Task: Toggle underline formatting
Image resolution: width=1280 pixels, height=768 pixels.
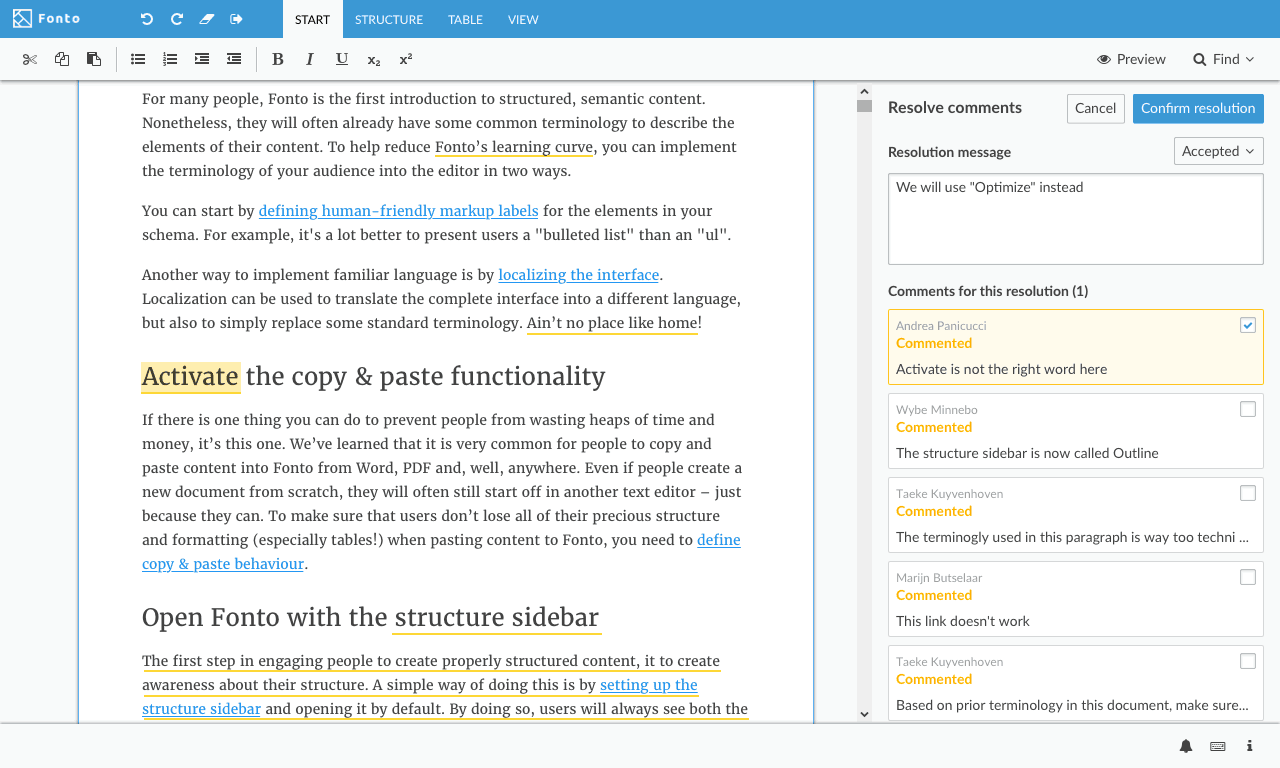Action: pyautogui.click(x=342, y=59)
